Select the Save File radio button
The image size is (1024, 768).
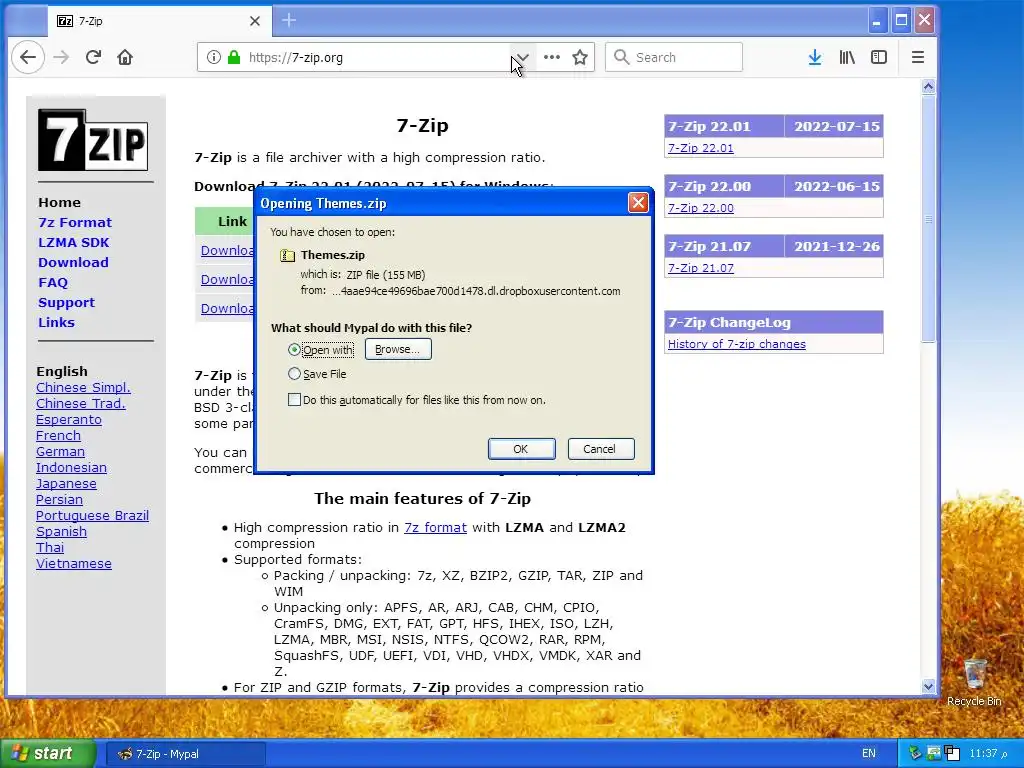coord(294,374)
